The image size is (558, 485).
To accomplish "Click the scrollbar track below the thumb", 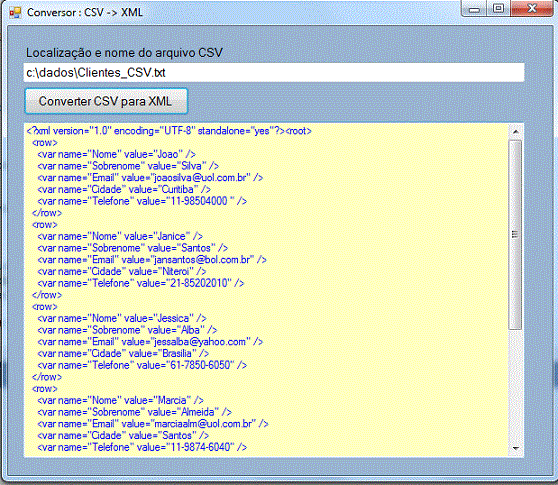I will point(515,385).
